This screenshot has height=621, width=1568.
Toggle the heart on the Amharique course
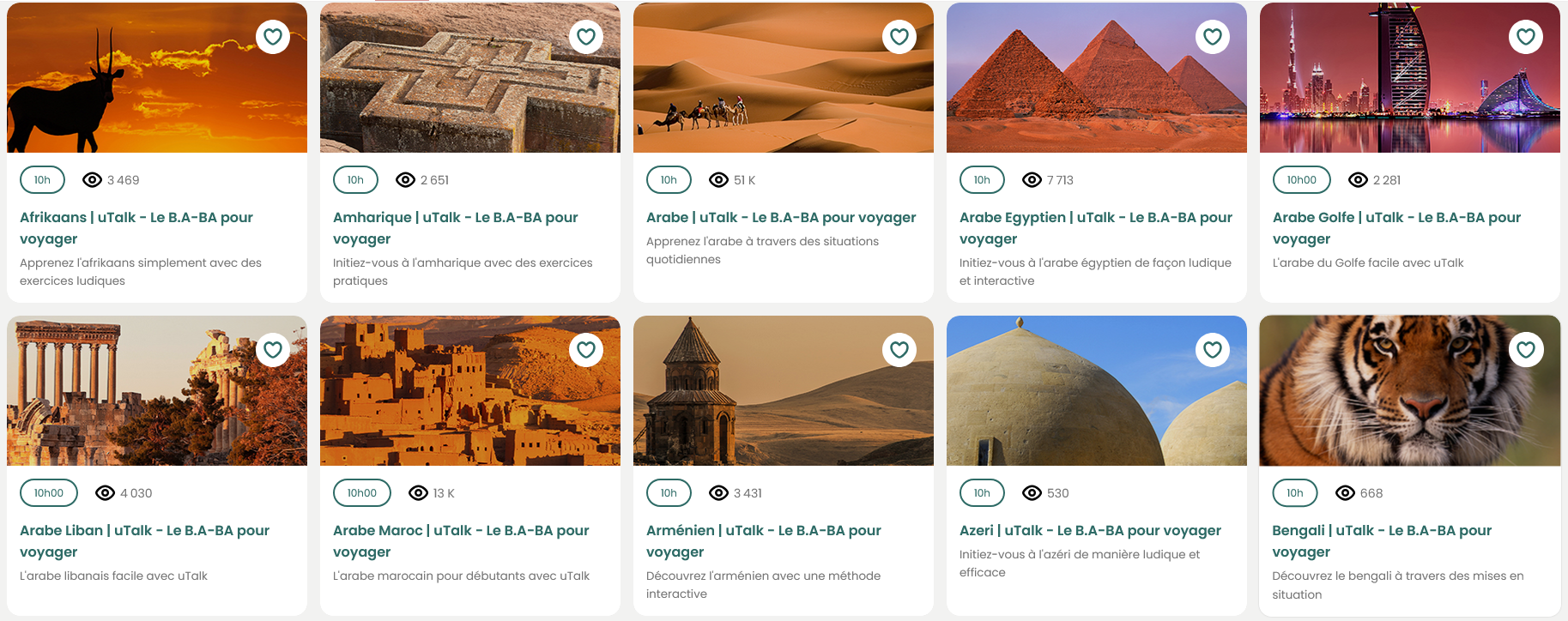pyautogui.click(x=586, y=37)
